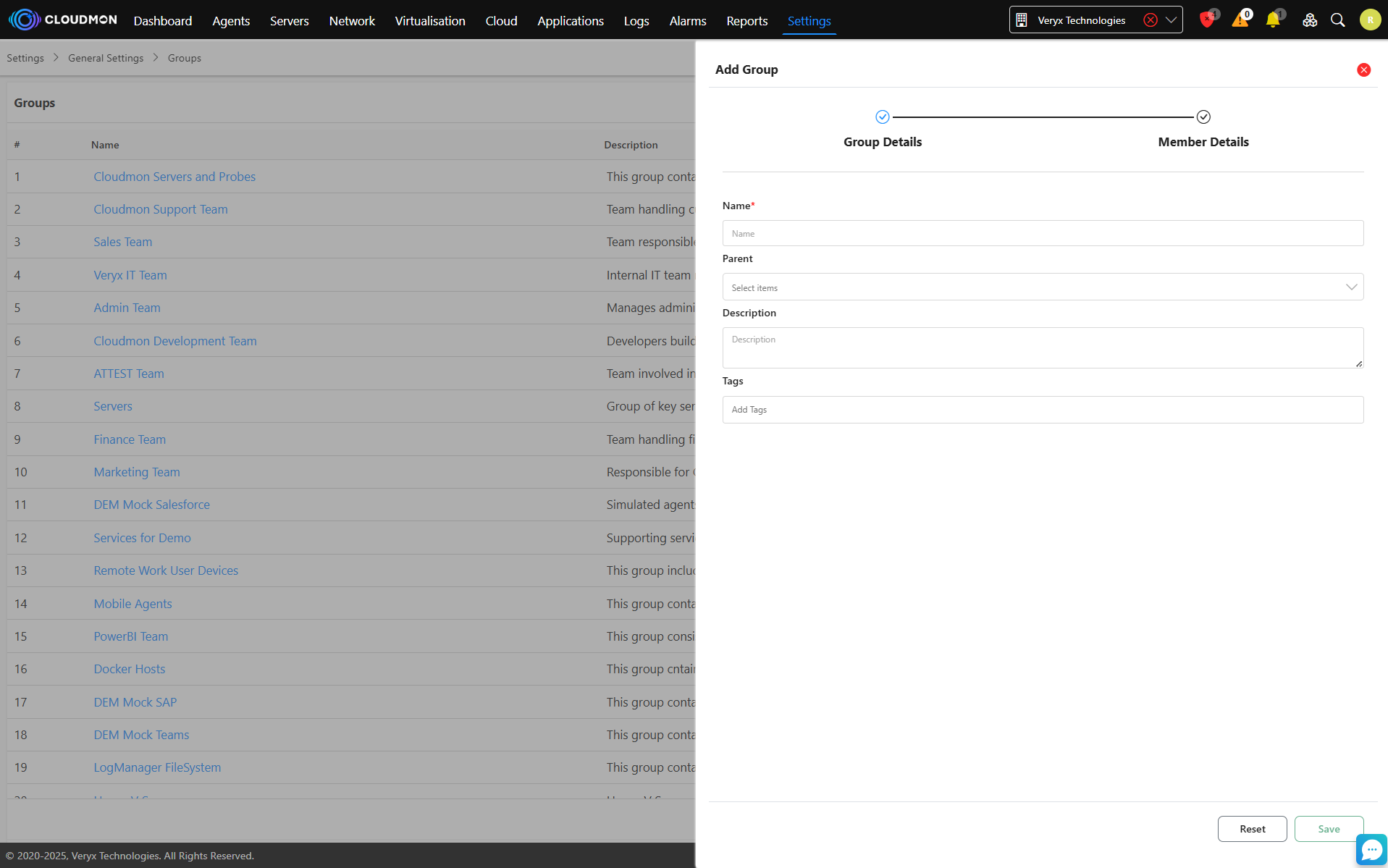Click the stacked cubes icon in header
This screenshot has height=868, width=1388.
click(1309, 20)
